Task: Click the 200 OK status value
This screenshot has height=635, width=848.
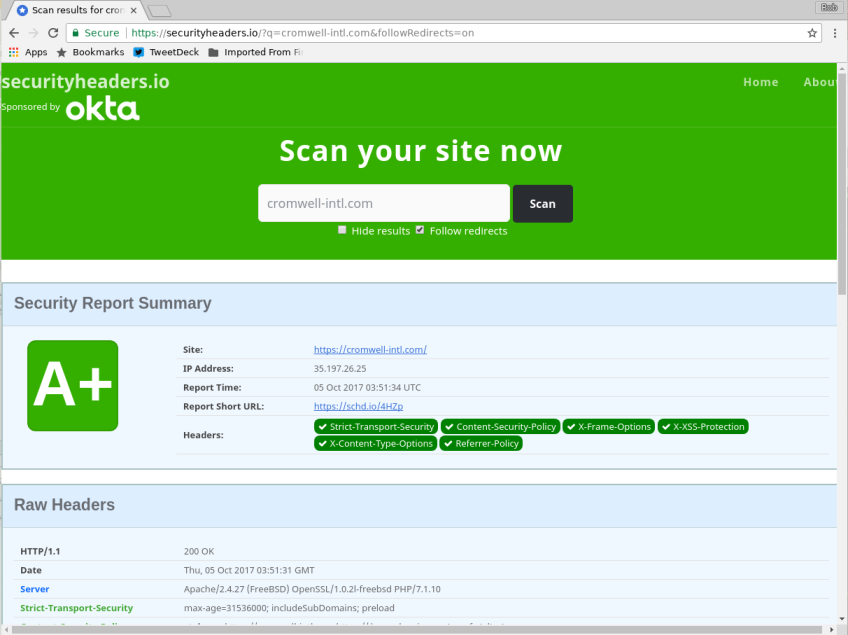Action: tap(199, 551)
